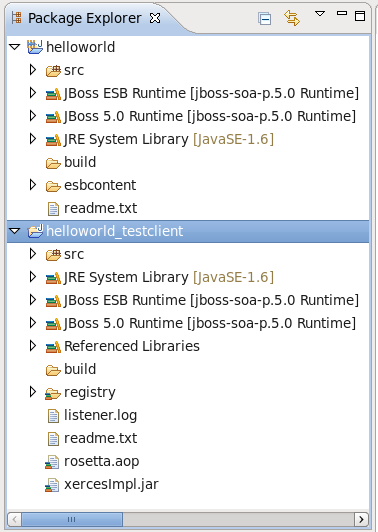378x532 pixels.
Task: Click the helloworld ESB project icon
Action: [35, 47]
